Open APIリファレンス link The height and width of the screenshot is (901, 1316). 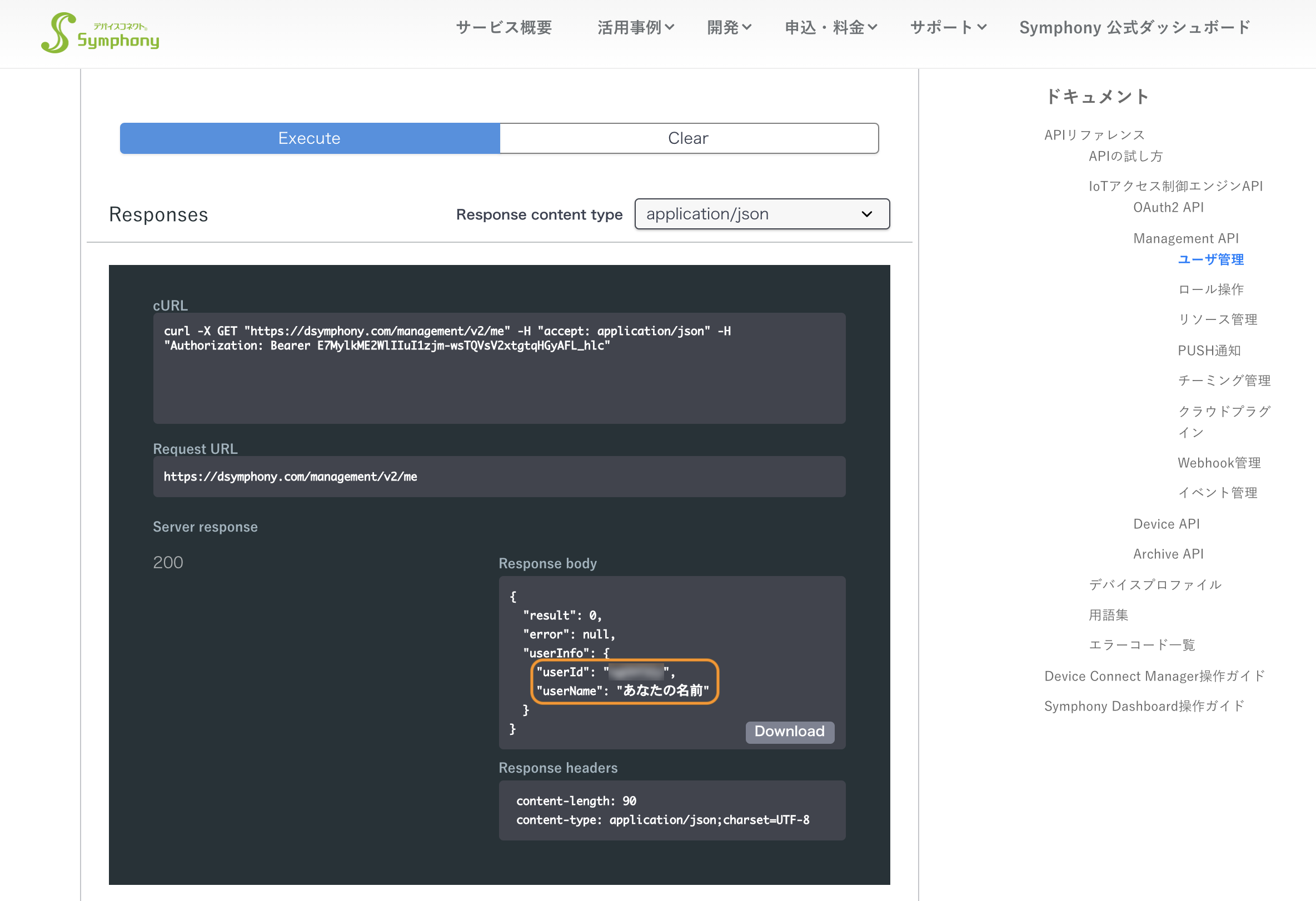point(1094,134)
